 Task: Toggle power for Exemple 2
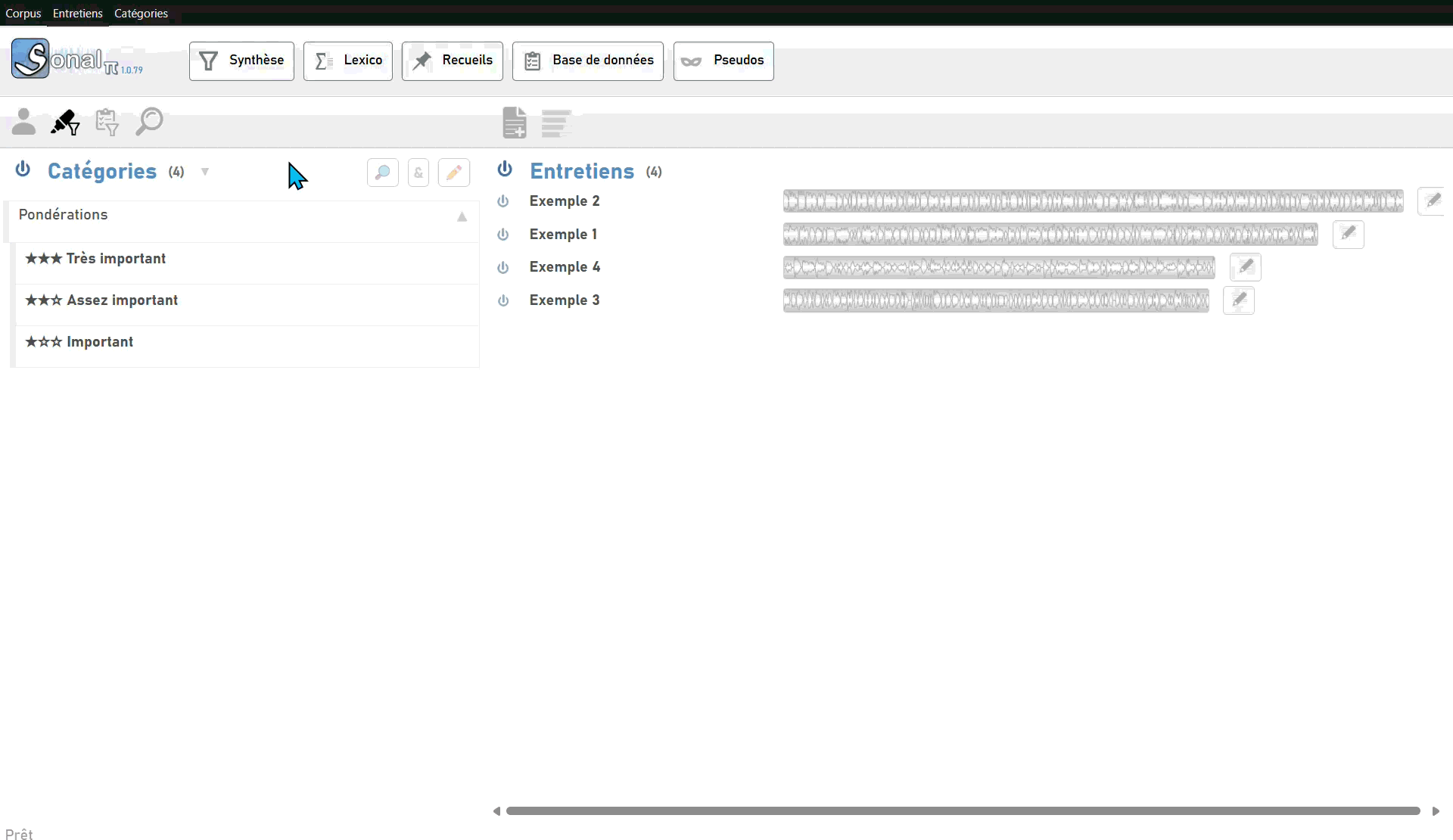tap(502, 201)
